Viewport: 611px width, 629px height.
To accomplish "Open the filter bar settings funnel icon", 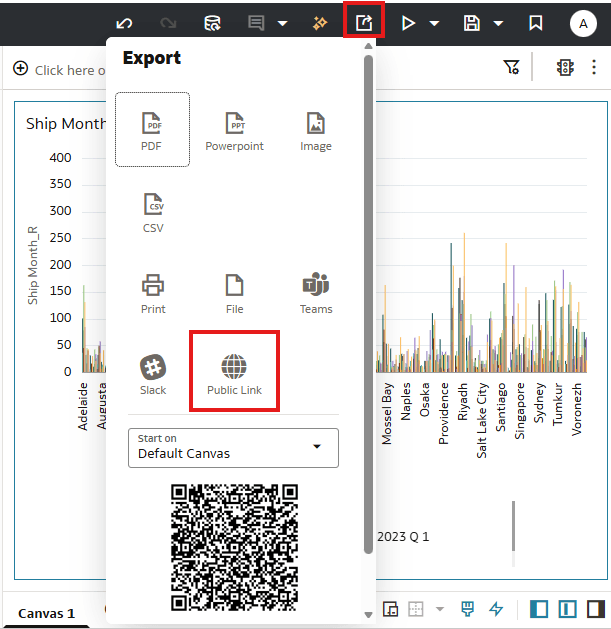I will (512, 67).
